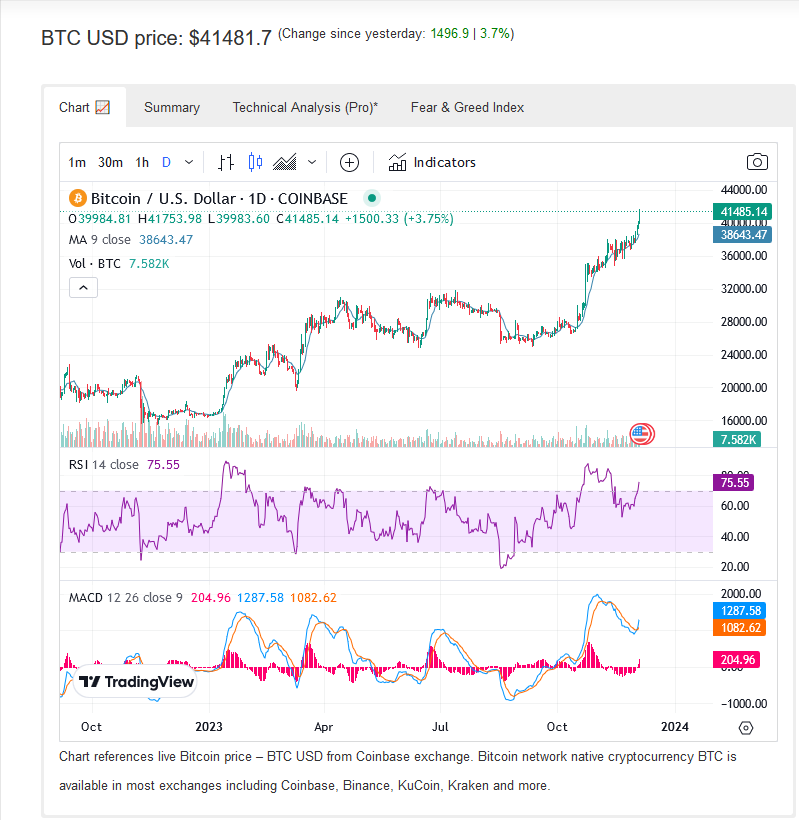This screenshot has height=820, width=799.
Task: Select the 1h time interval
Action: pos(142,163)
